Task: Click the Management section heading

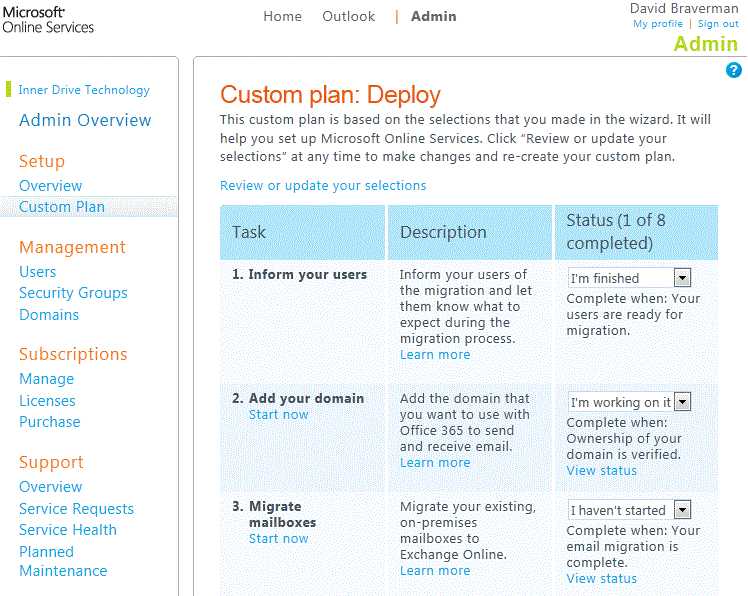Action: [72, 247]
